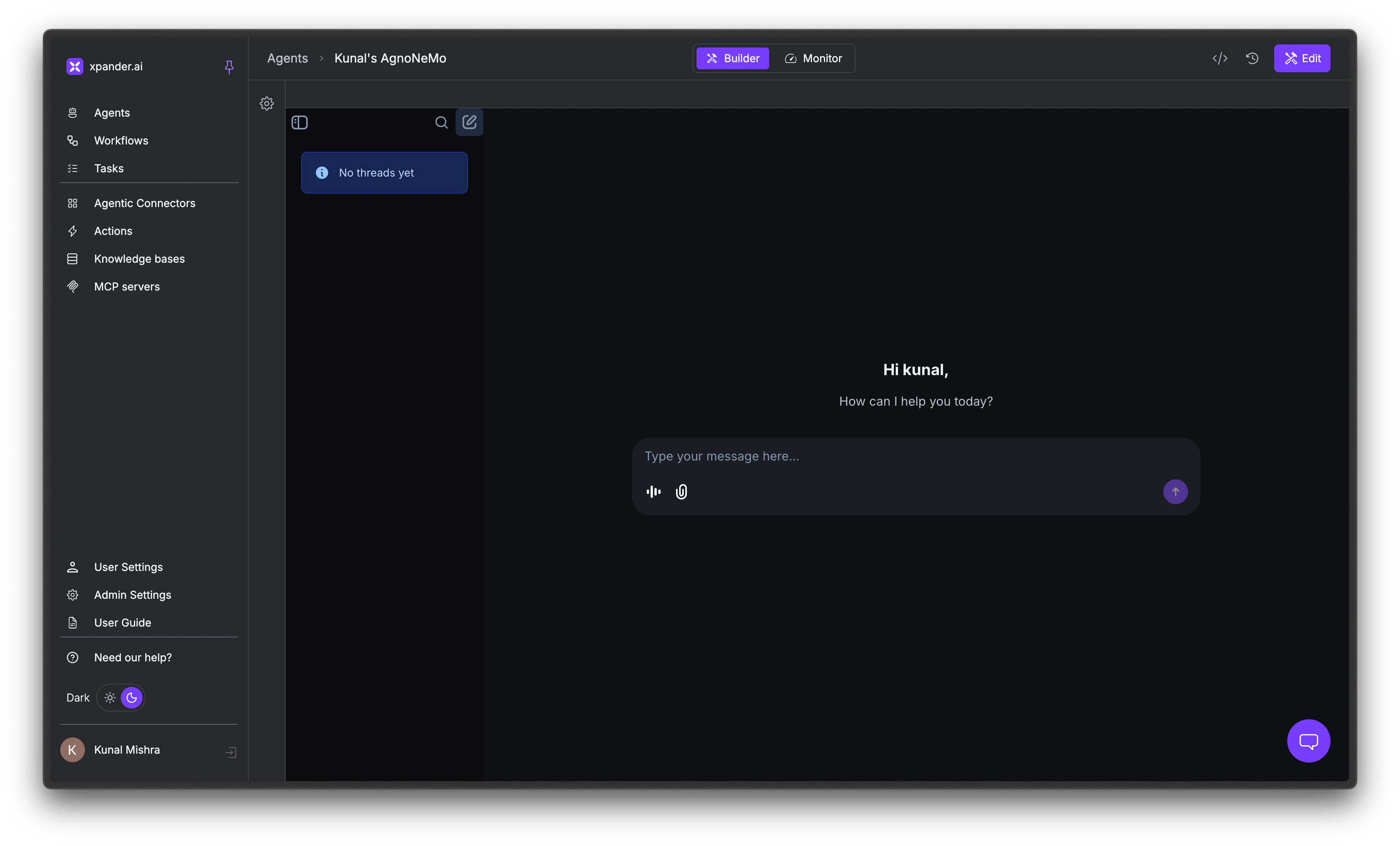1400x846 pixels.
Task: Open the User Guide
Action: [x=122, y=623]
